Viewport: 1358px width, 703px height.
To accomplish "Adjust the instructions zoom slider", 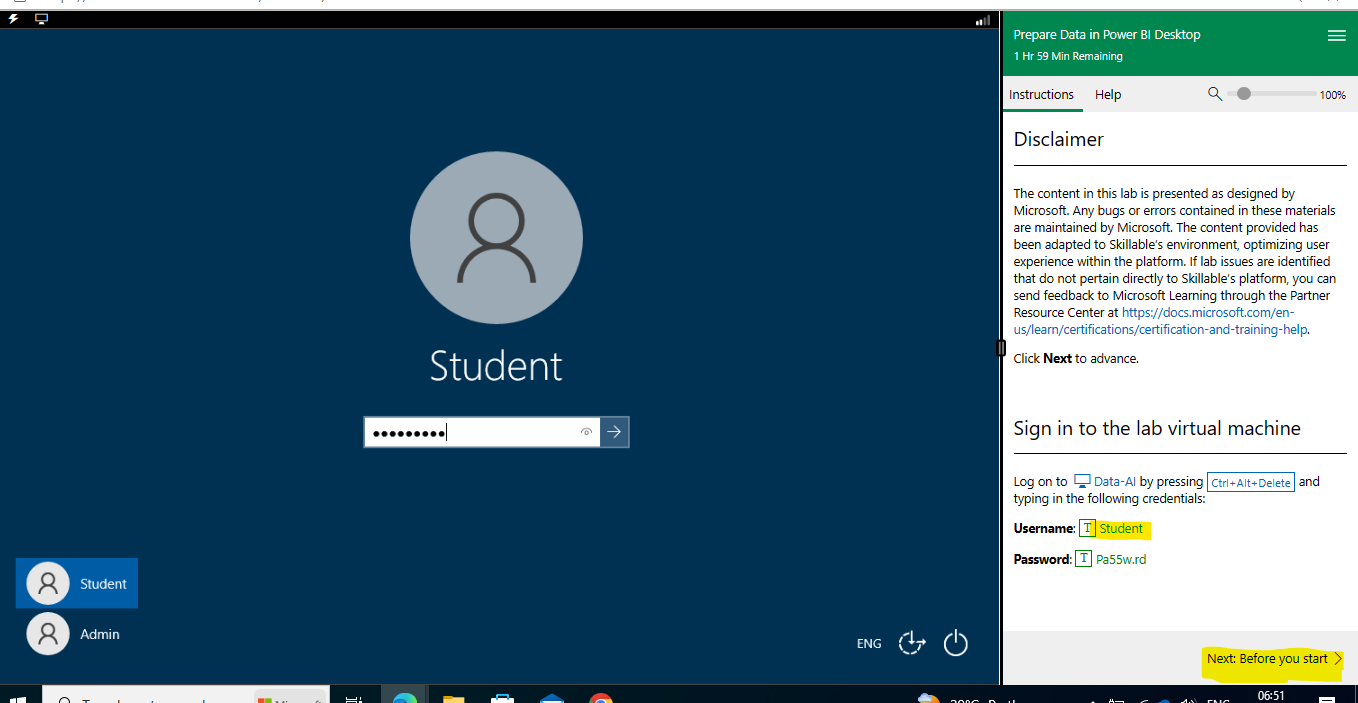I will click(1272, 94).
